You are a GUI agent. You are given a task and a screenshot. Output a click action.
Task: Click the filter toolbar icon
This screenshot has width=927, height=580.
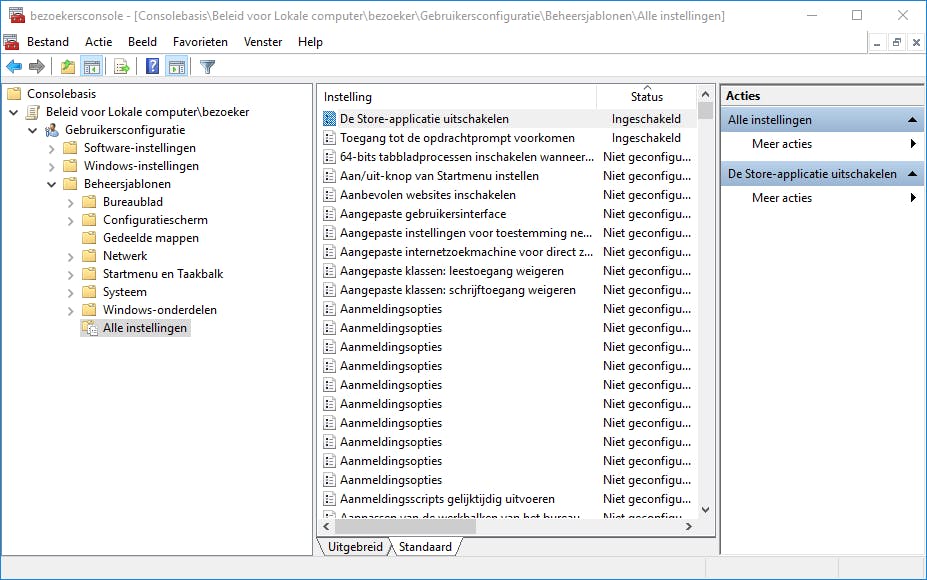(206, 66)
